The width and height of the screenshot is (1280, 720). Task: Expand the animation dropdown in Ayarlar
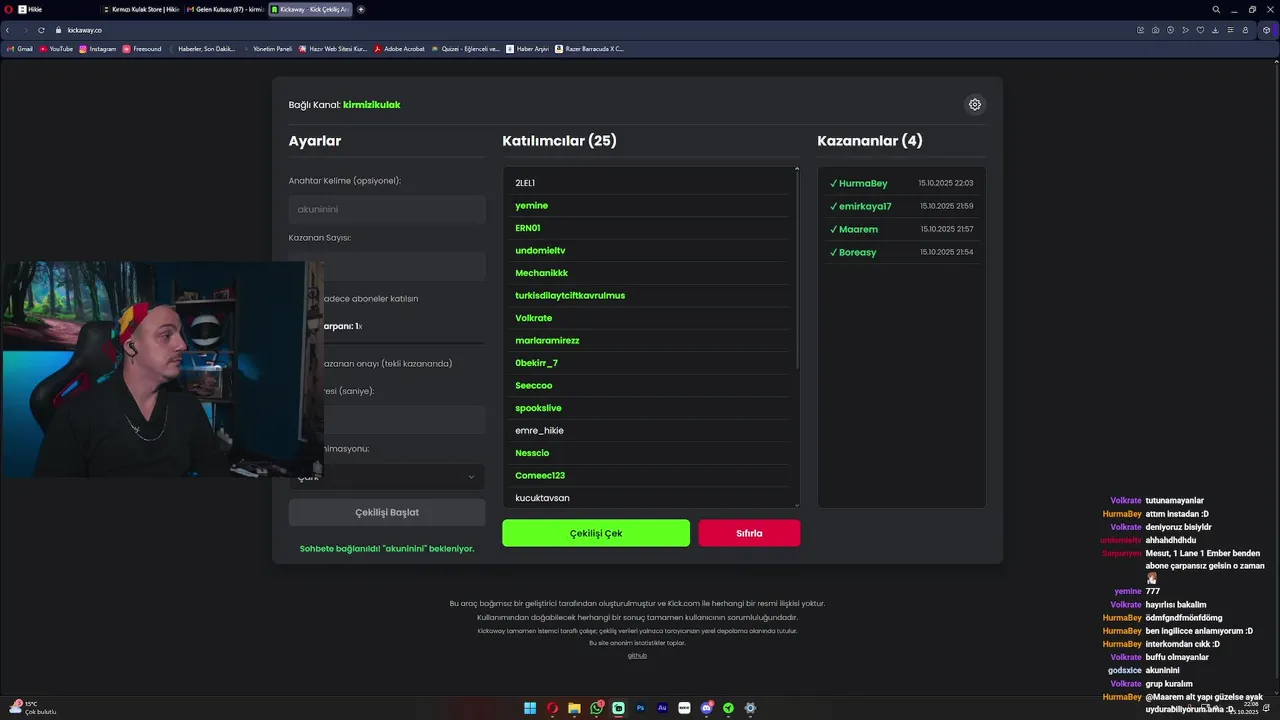coord(387,477)
